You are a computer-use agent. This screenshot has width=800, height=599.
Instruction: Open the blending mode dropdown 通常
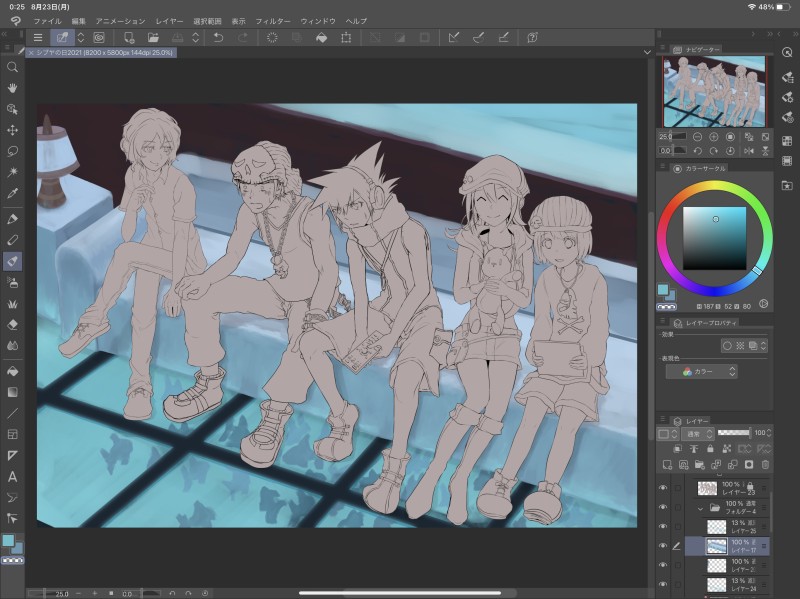tap(696, 434)
